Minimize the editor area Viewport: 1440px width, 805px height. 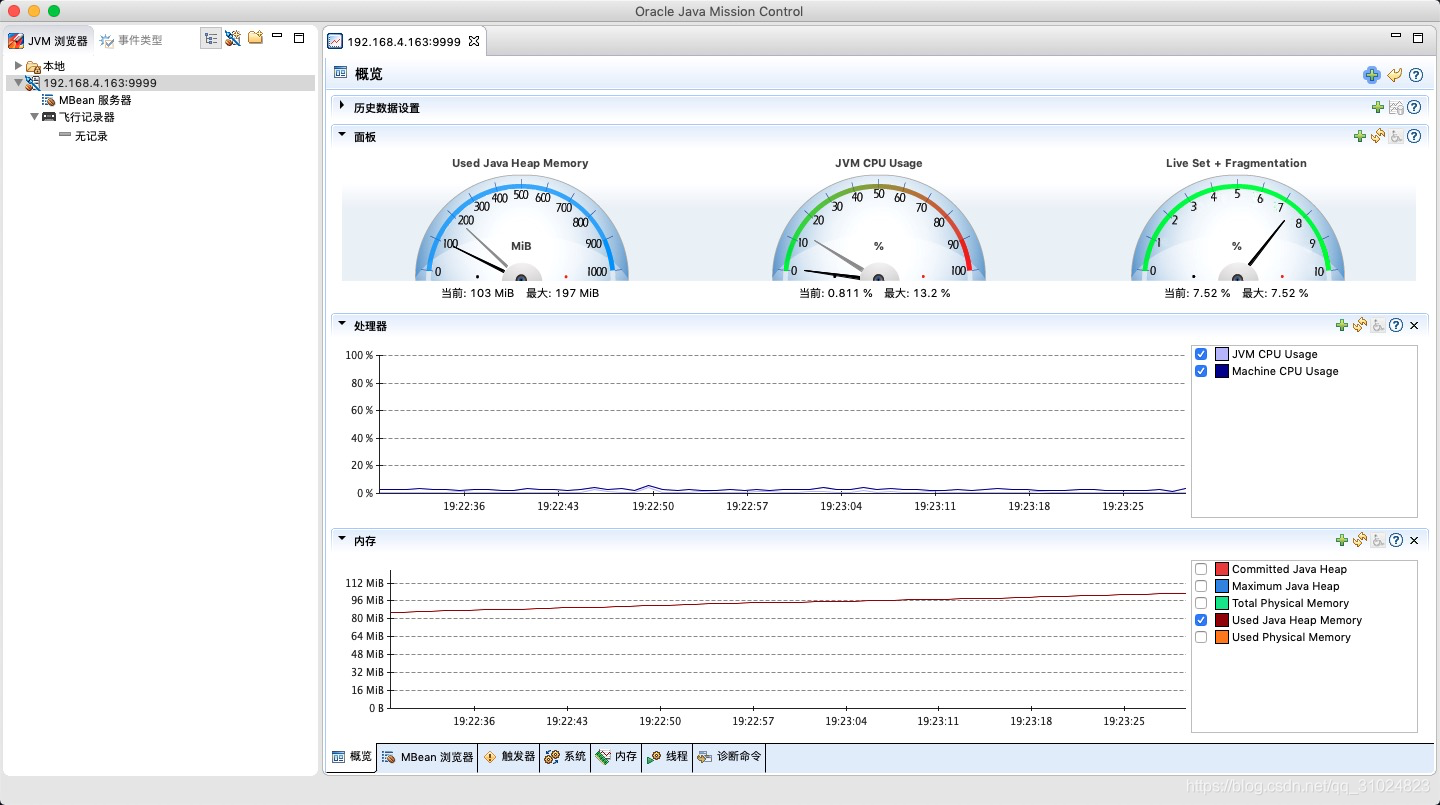pyautogui.click(x=1396, y=36)
